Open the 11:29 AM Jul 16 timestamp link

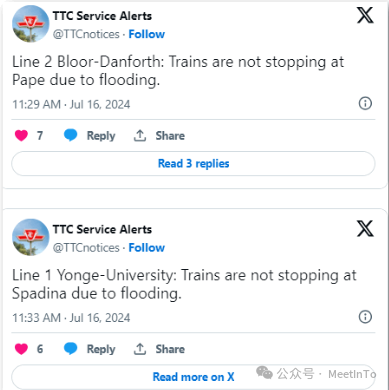point(71,104)
